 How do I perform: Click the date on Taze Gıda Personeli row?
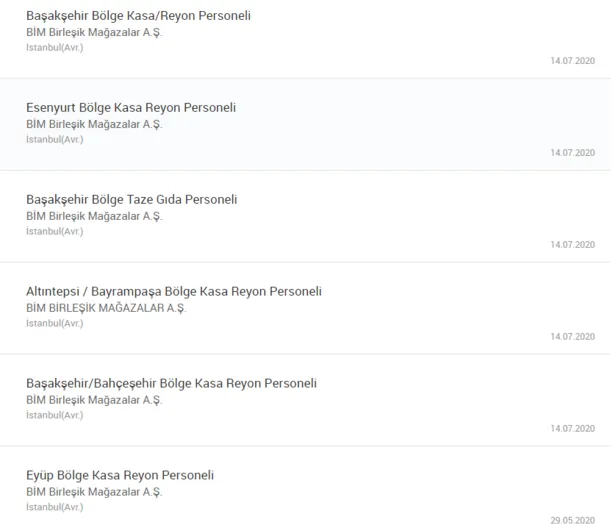click(x=572, y=245)
